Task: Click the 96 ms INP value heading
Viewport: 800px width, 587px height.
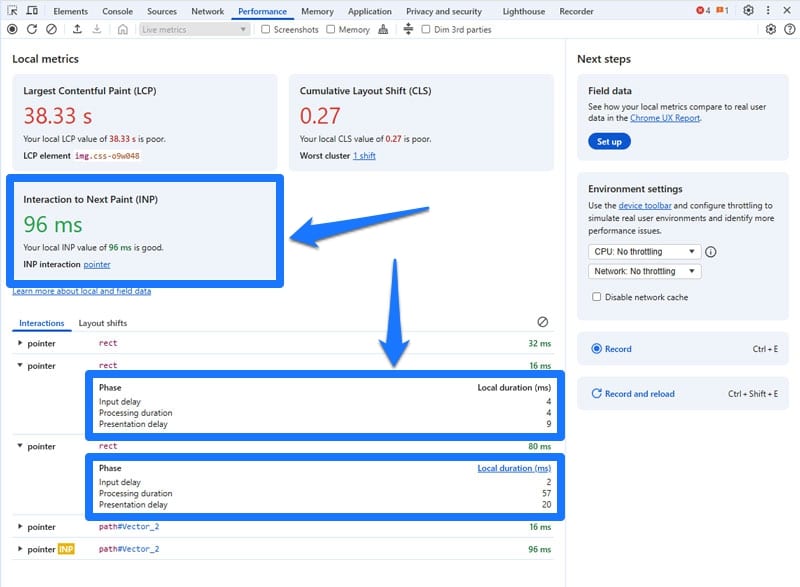Action: [x=53, y=224]
